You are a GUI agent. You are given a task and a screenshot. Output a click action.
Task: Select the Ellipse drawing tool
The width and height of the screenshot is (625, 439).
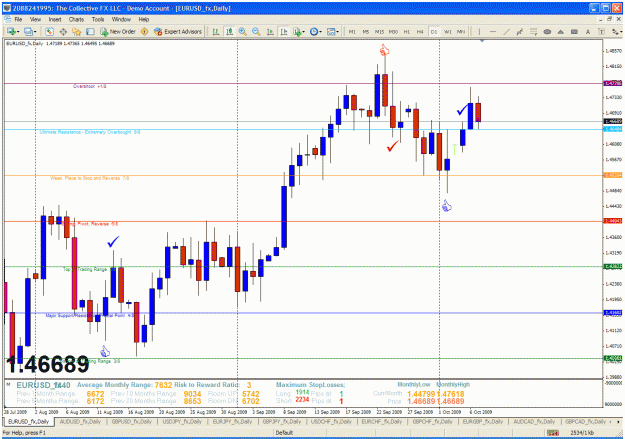[547, 31]
